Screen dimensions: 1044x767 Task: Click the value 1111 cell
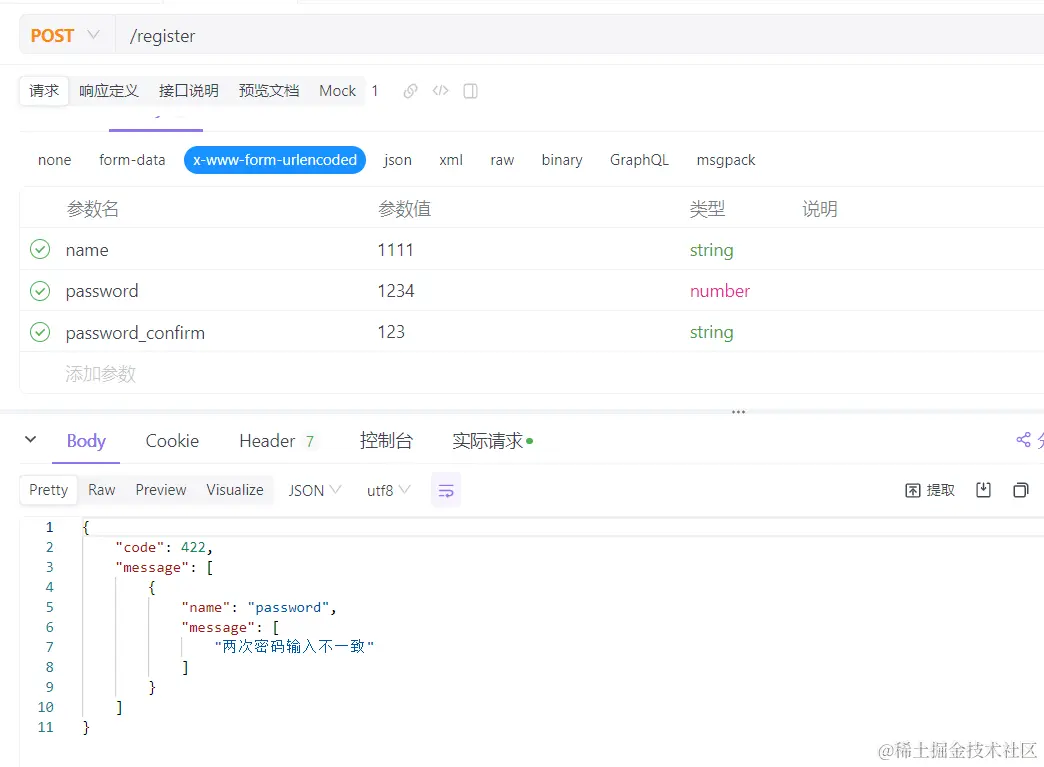tap(395, 250)
